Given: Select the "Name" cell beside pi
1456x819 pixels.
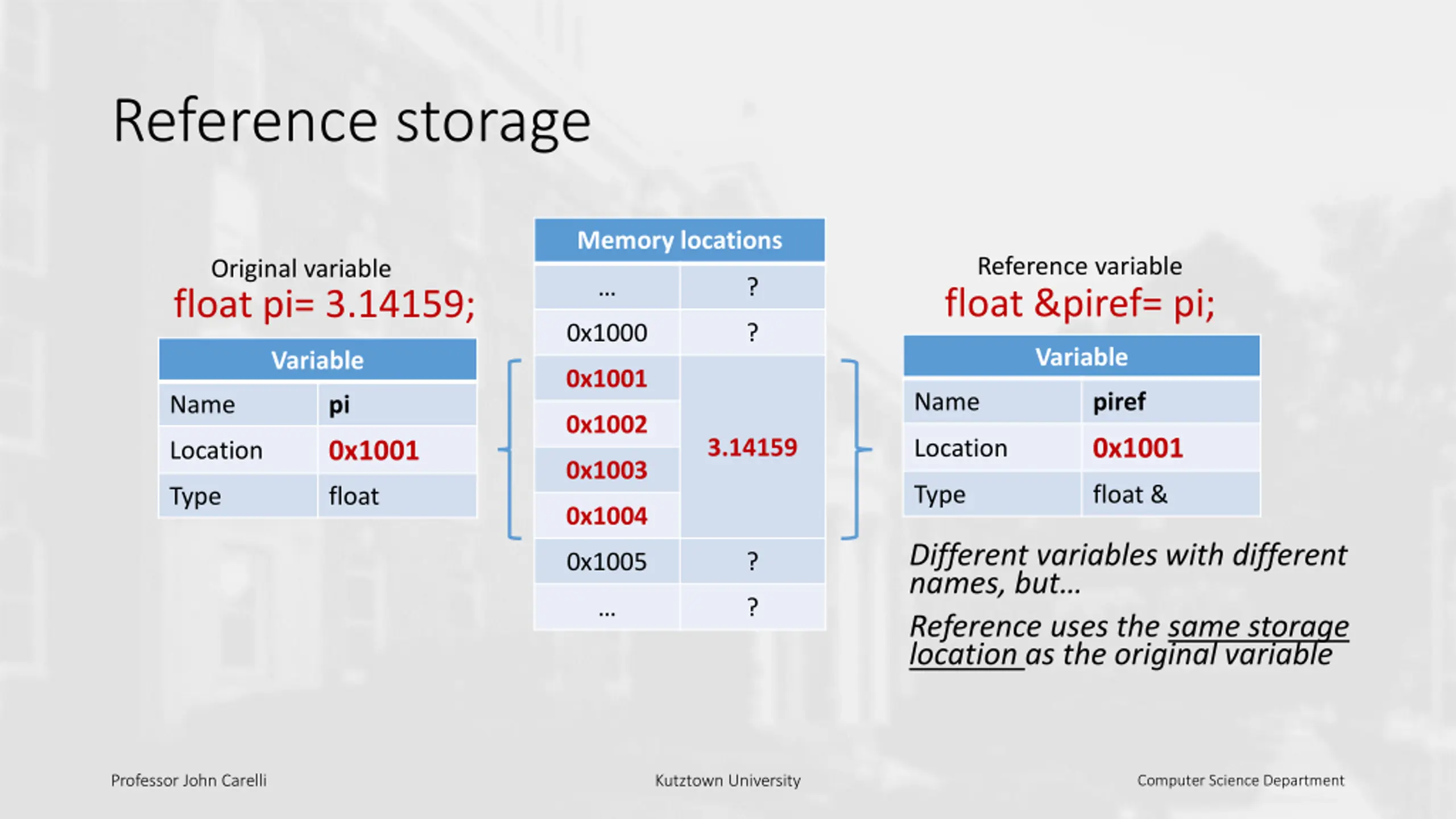Looking at the screenshot, I should pyautogui.click(x=238, y=404).
